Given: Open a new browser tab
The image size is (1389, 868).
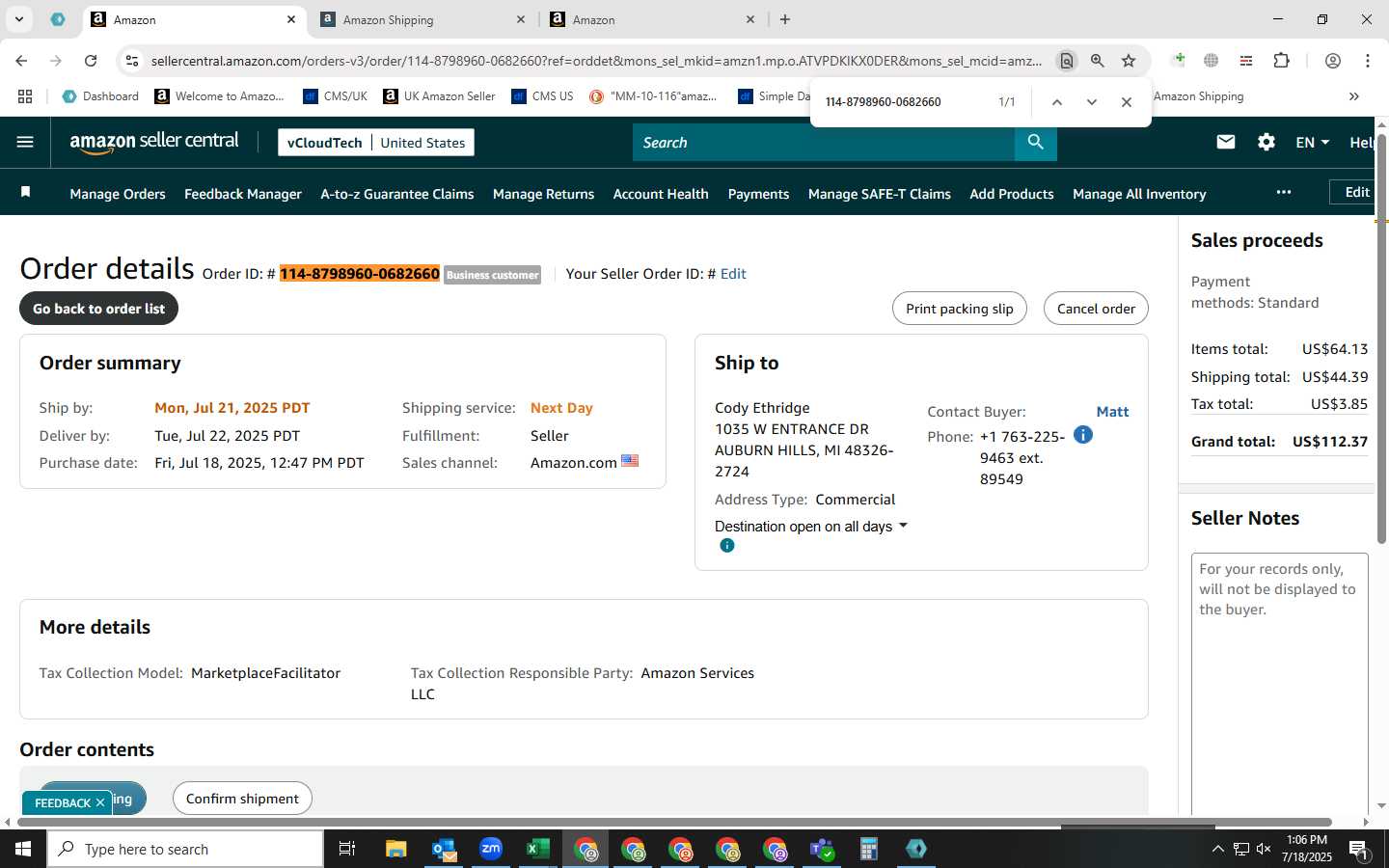Looking at the screenshot, I should [x=785, y=19].
